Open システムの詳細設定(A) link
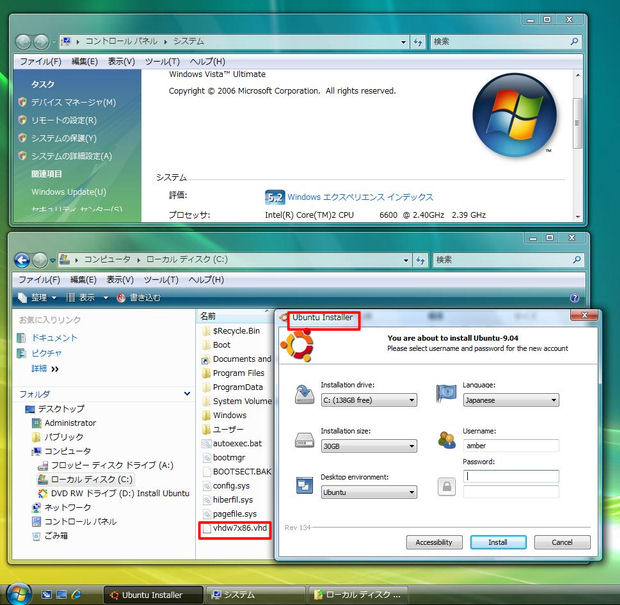This screenshot has height=605, width=620. (72, 156)
